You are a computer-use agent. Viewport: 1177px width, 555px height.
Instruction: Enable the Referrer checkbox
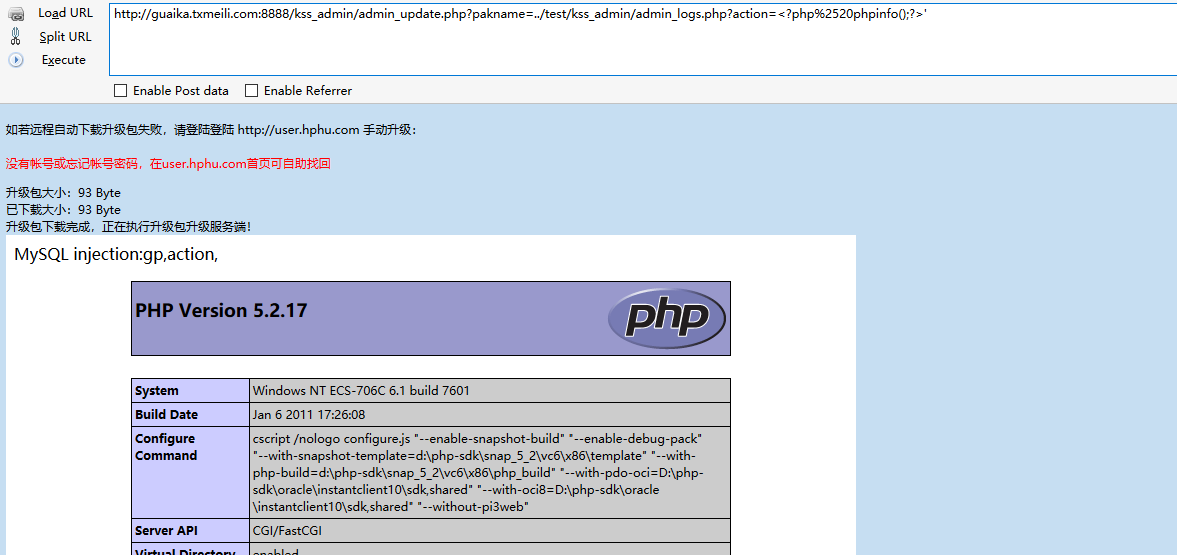click(x=251, y=91)
